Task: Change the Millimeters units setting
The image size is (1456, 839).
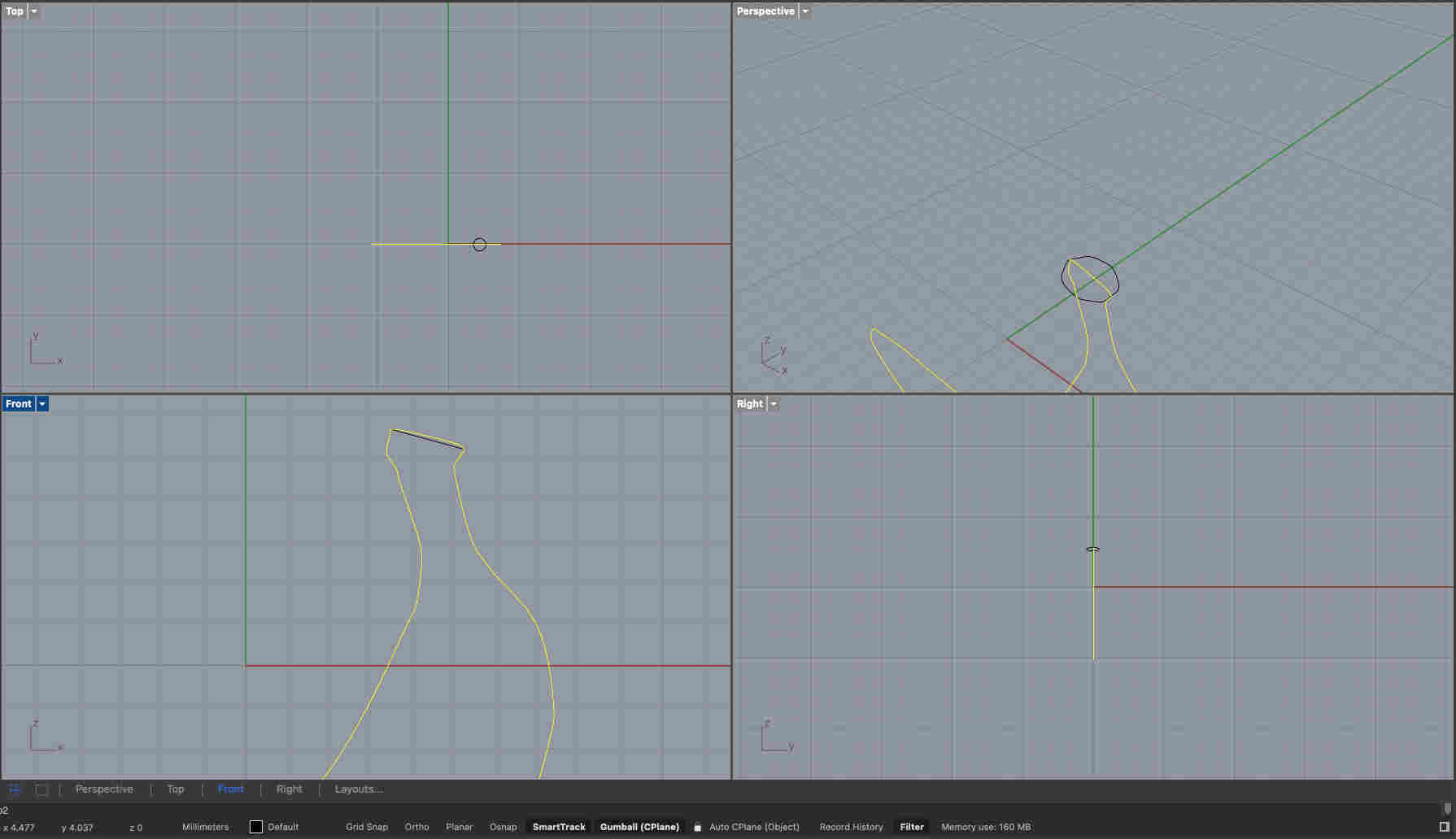Action: click(x=206, y=827)
